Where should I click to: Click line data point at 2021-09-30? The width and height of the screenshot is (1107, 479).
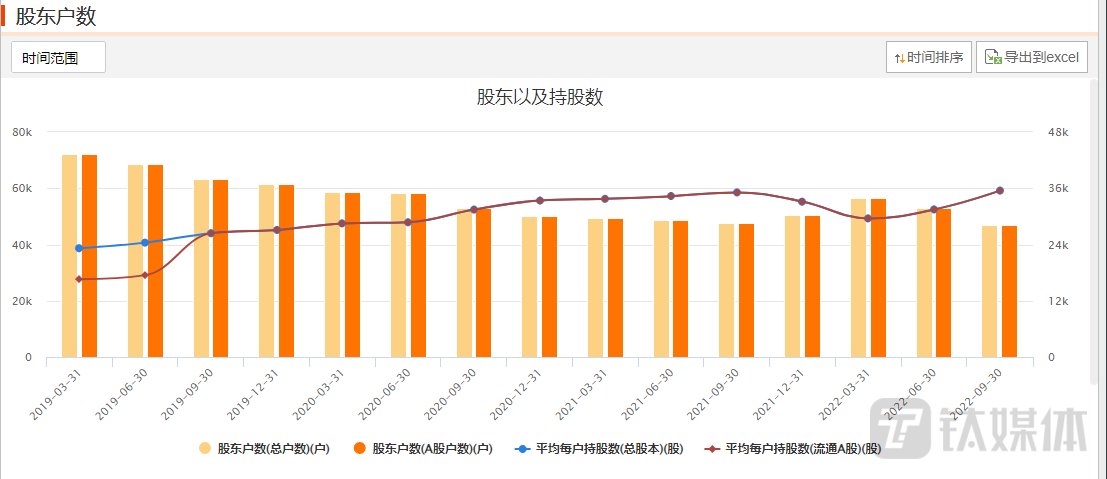point(737,192)
